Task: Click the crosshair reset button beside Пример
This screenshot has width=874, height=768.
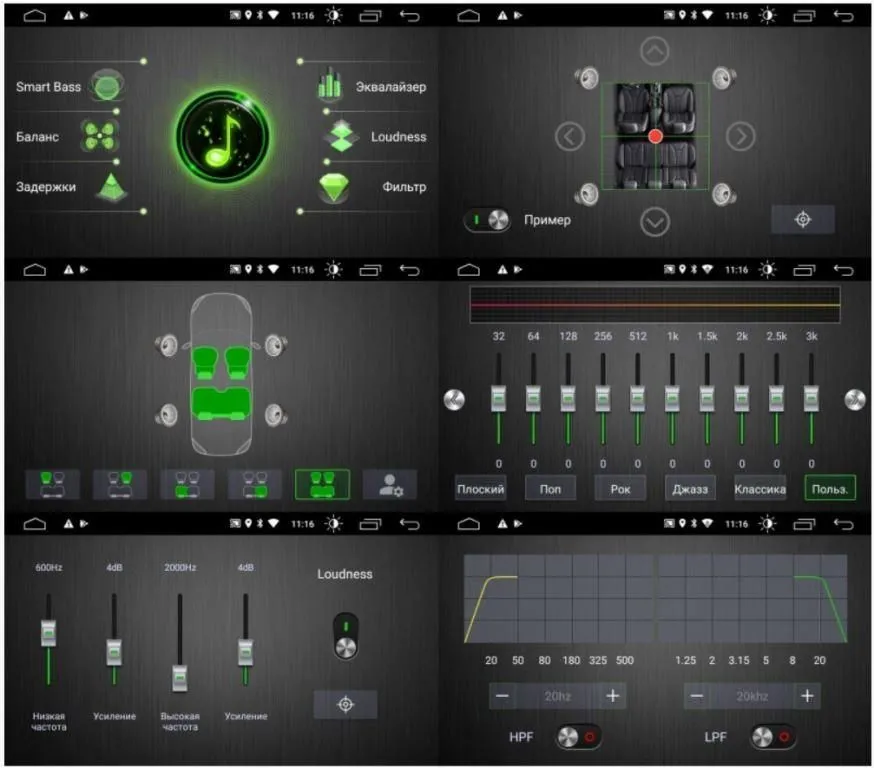Action: 802,219
